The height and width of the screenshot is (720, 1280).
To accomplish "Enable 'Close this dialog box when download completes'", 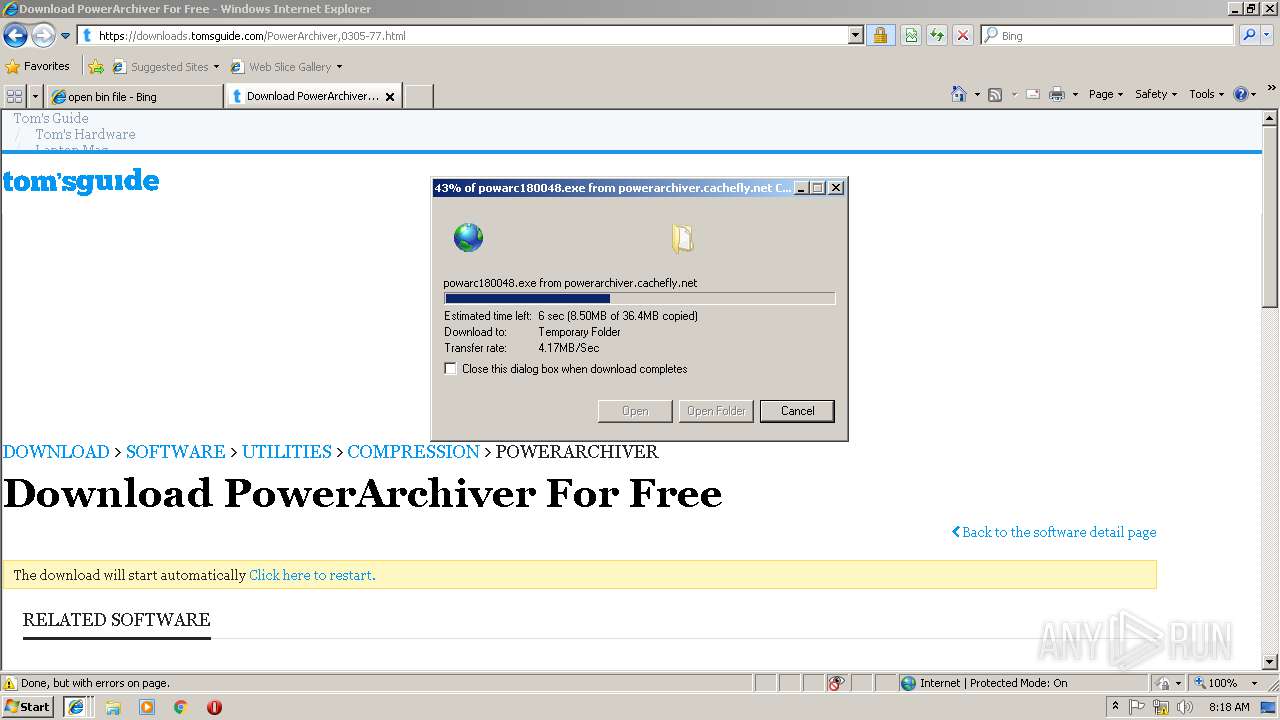I will pos(451,369).
